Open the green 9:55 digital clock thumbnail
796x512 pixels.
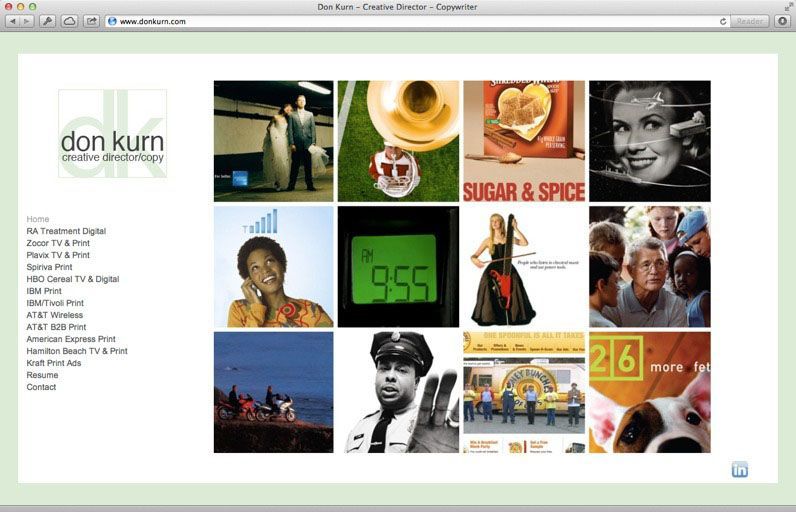pyautogui.click(x=398, y=267)
